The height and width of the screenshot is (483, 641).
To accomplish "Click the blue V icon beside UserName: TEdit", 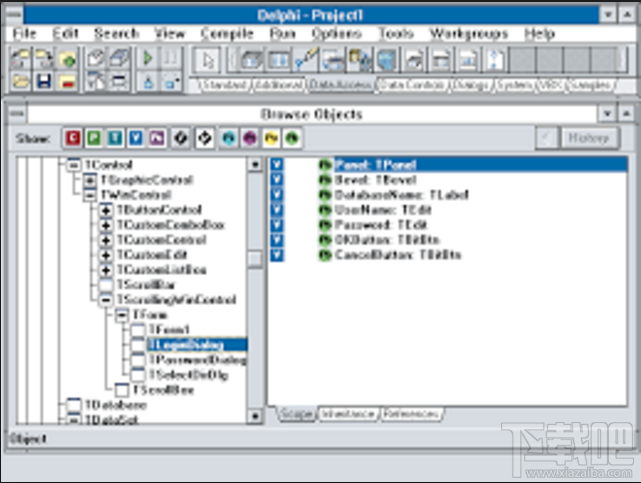I will 277,210.
